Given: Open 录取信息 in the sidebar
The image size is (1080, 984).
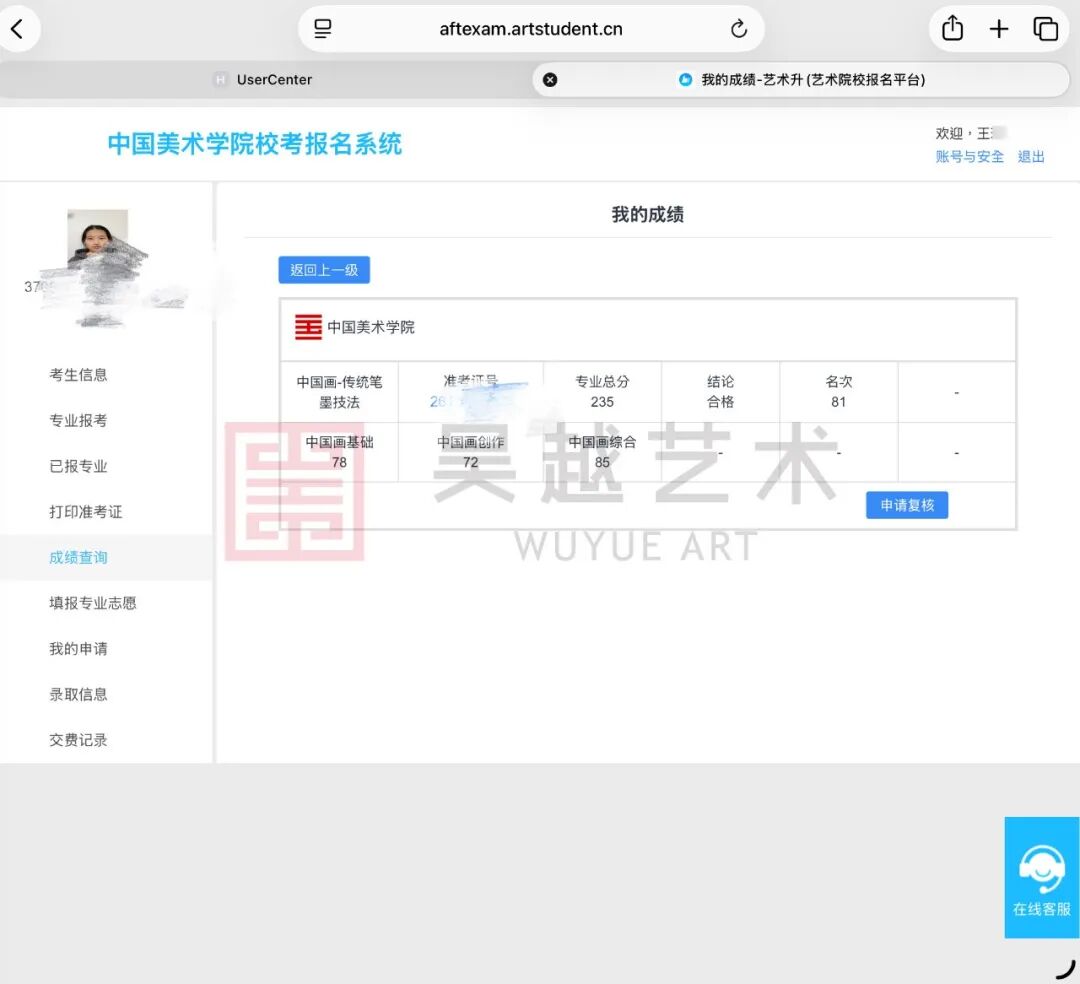Looking at the screenshot, I should tap(78, 694).
